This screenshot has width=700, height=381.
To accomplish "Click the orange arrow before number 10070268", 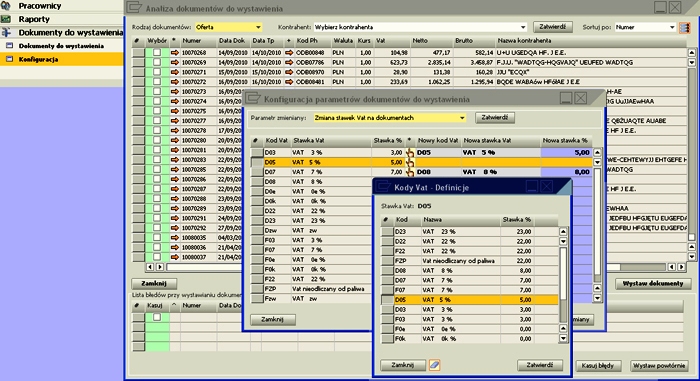I will [x=175, y=53].
